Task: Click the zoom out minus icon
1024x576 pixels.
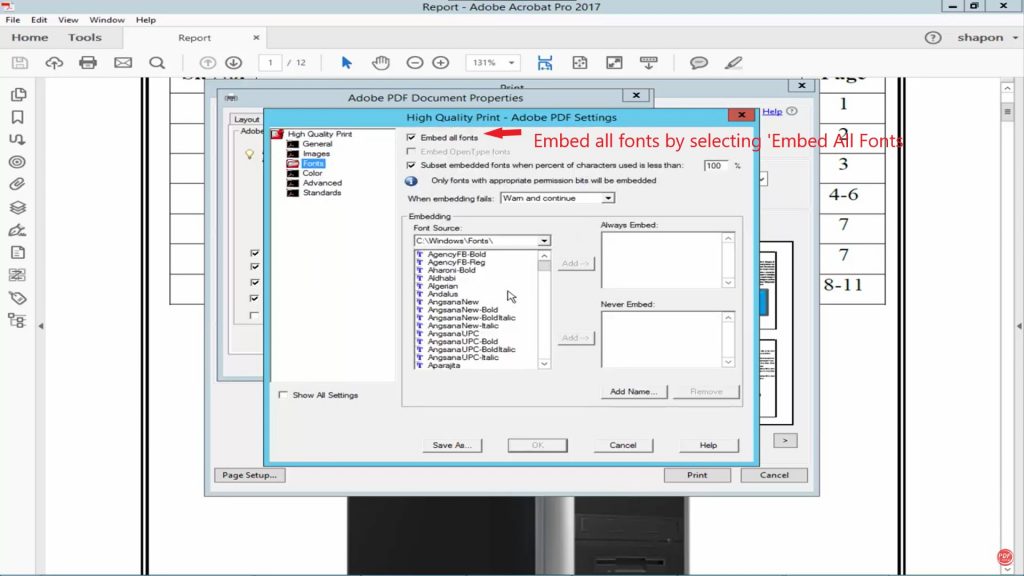Action: 415,63
